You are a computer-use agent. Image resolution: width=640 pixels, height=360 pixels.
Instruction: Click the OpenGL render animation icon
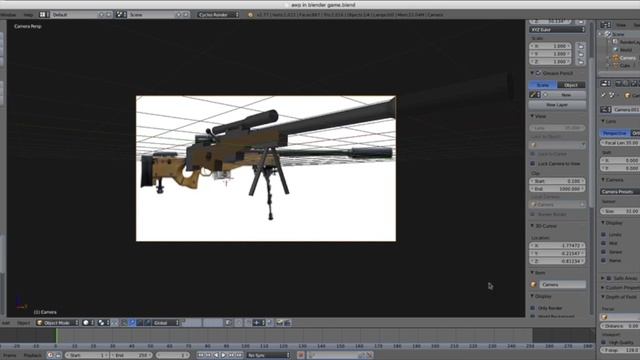tap(287, 322)
